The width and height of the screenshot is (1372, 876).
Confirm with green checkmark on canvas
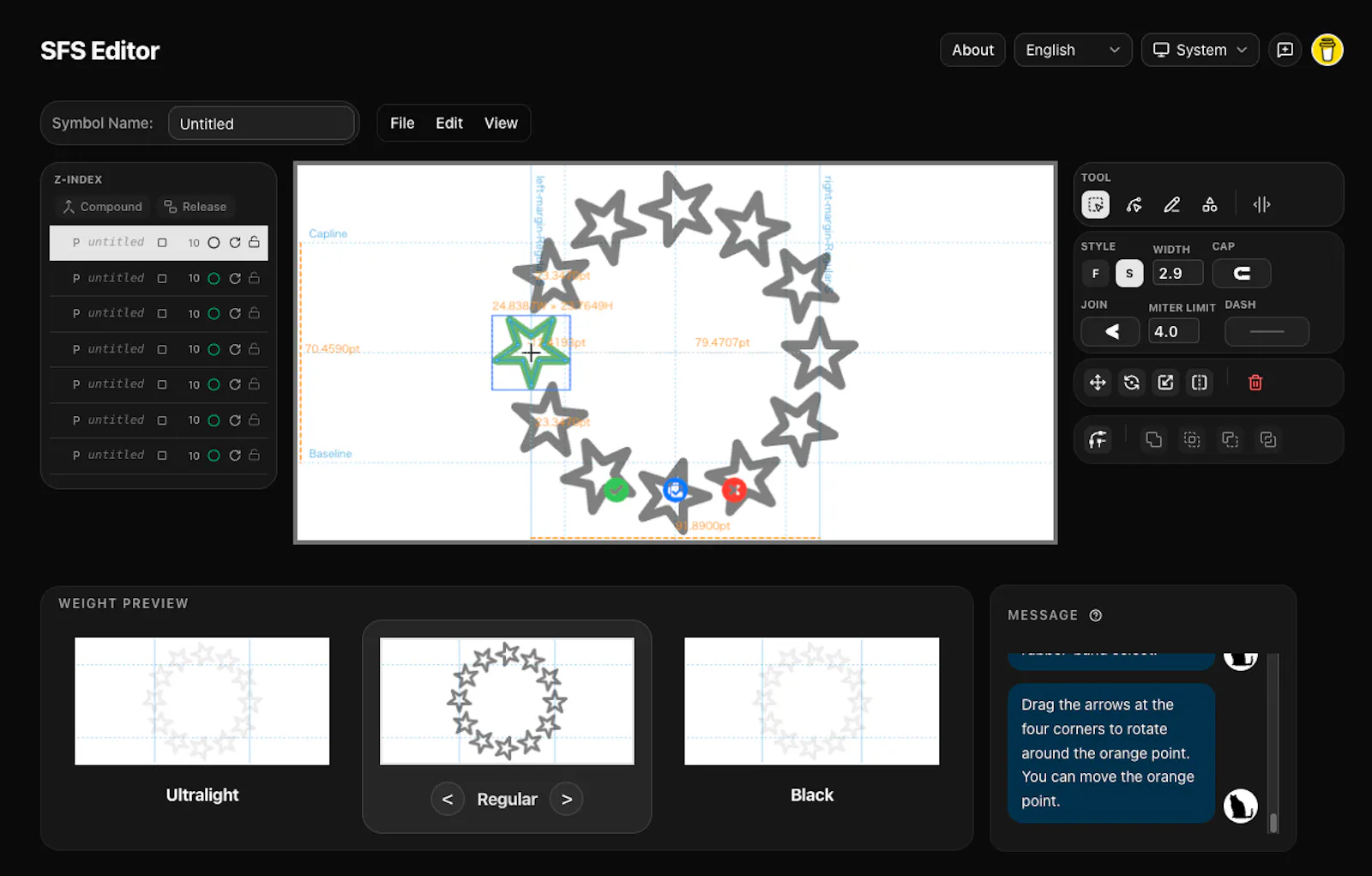coord(616,490)
